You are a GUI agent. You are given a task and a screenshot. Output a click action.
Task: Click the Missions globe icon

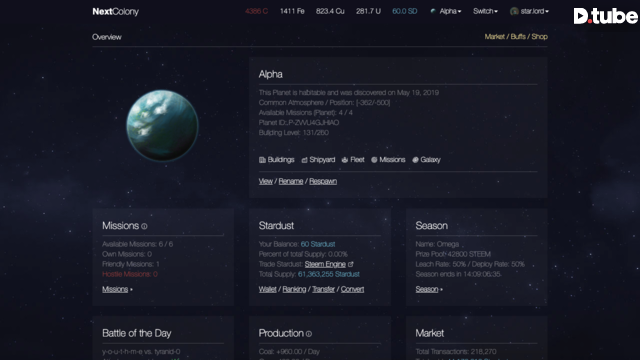pyautogui.click(x=374, y=160)
